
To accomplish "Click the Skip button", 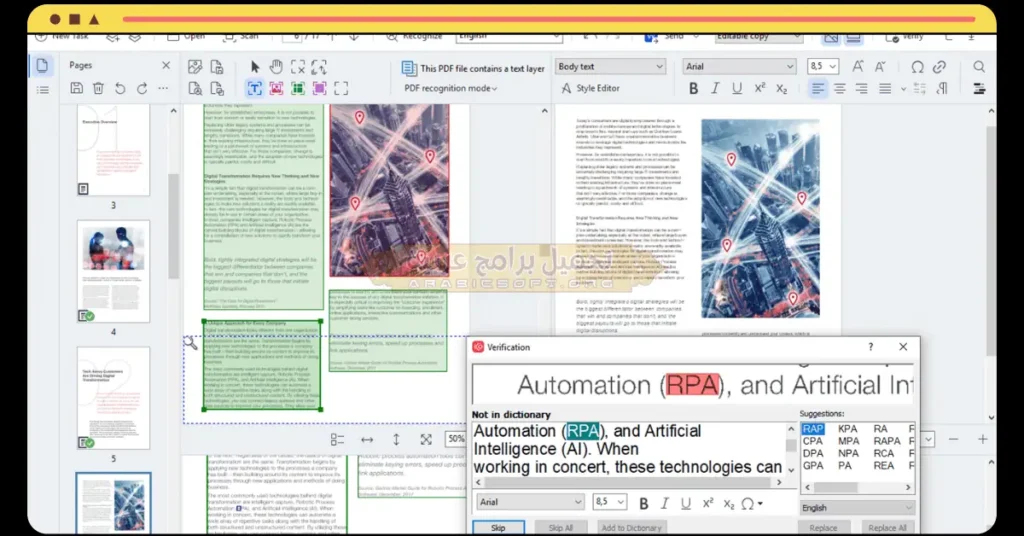I will (x=498, y=528).
